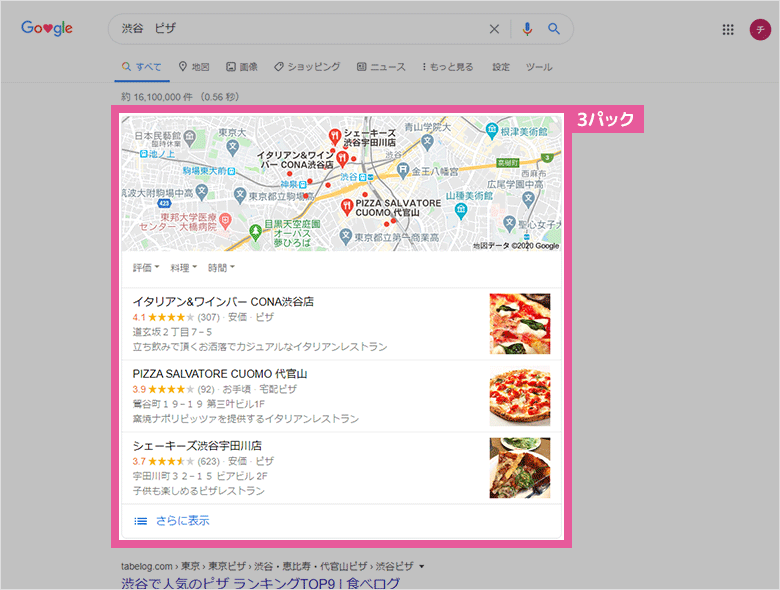Open listing イタリアン&ワインバー CONA渋谷店
Screen dimensions: 780x590
click(x=223, y=301)
